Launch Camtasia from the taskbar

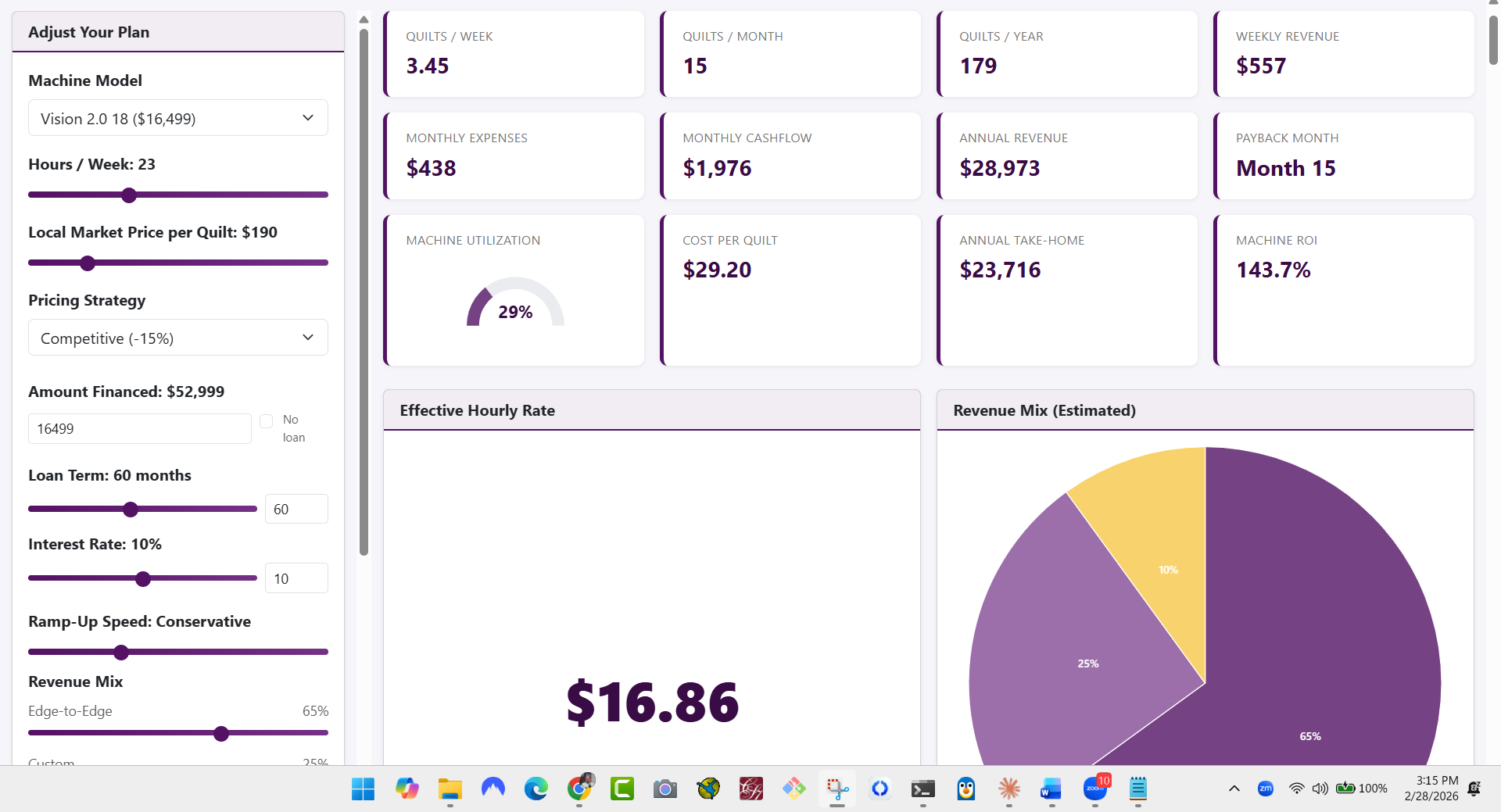[622, 789]
